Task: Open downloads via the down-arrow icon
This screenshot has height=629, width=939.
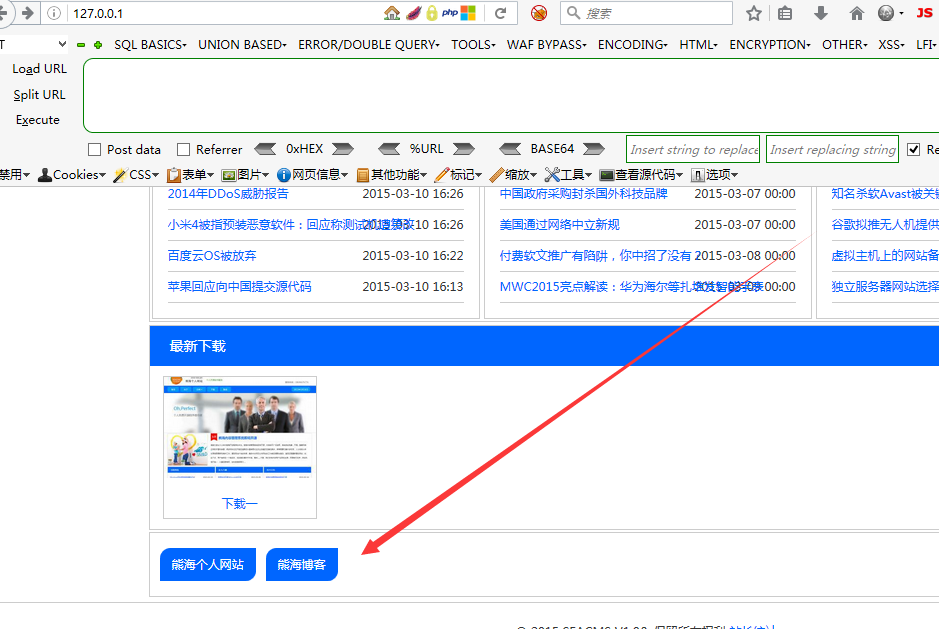Action: click(820, 13)
